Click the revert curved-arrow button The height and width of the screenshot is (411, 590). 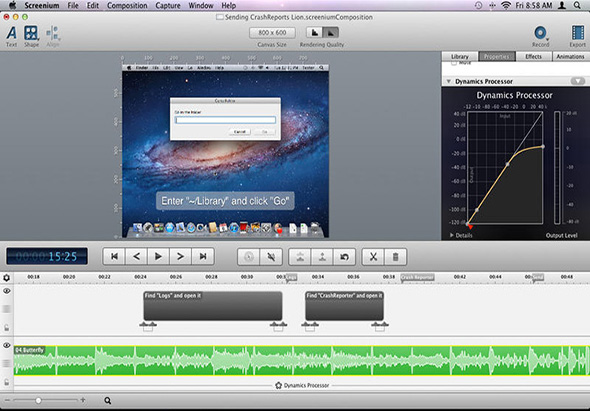pos(344,257)
